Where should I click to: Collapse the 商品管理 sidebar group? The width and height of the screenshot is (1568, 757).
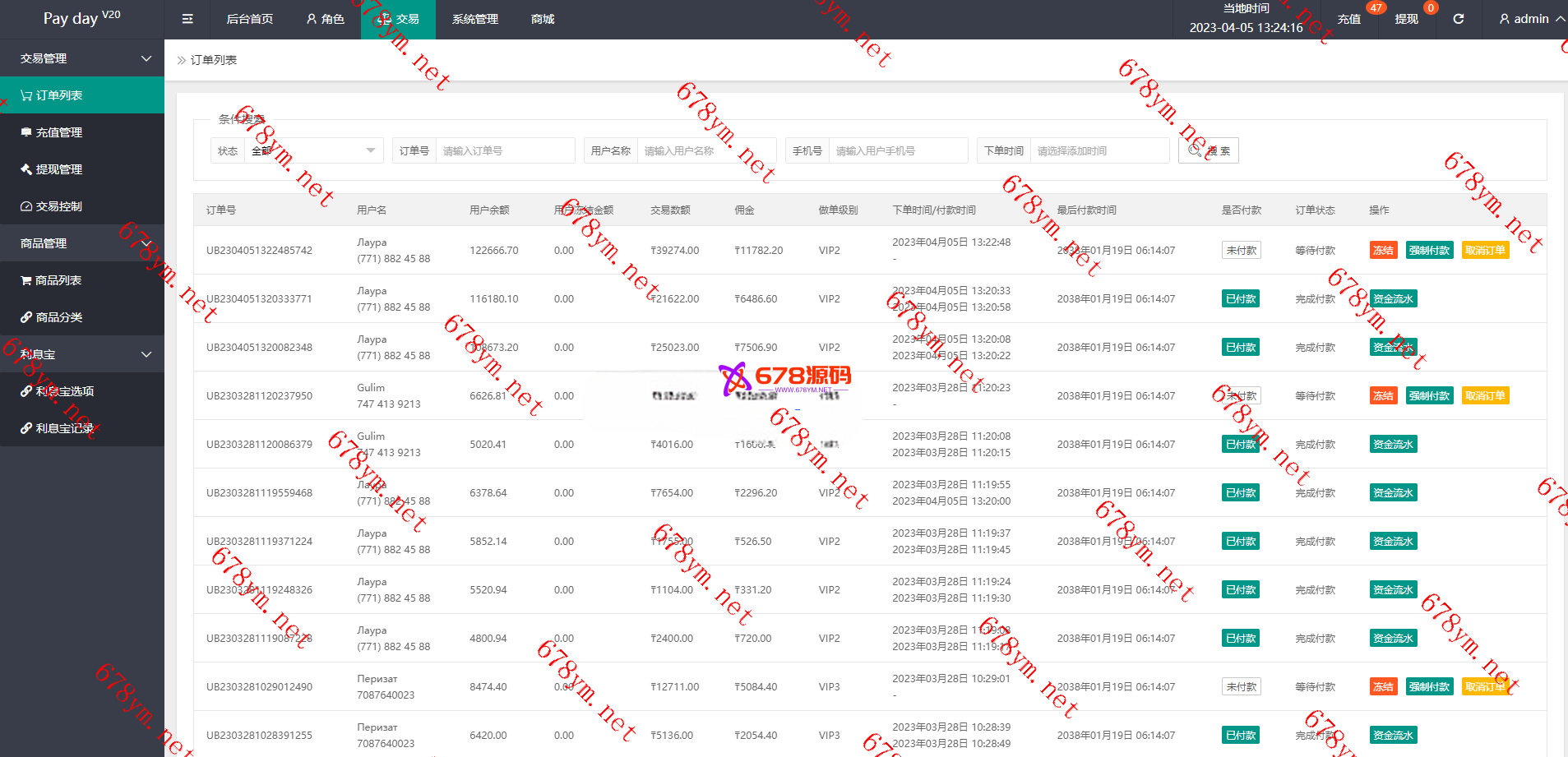[146, 243]
